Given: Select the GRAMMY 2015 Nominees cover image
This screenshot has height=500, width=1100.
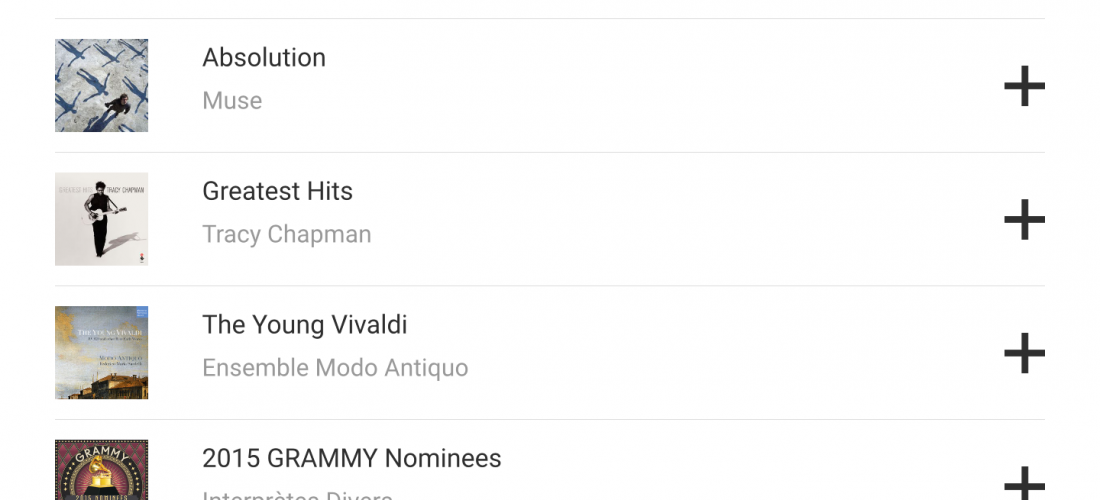Looking at the screenshot, I should pos(102,470).
